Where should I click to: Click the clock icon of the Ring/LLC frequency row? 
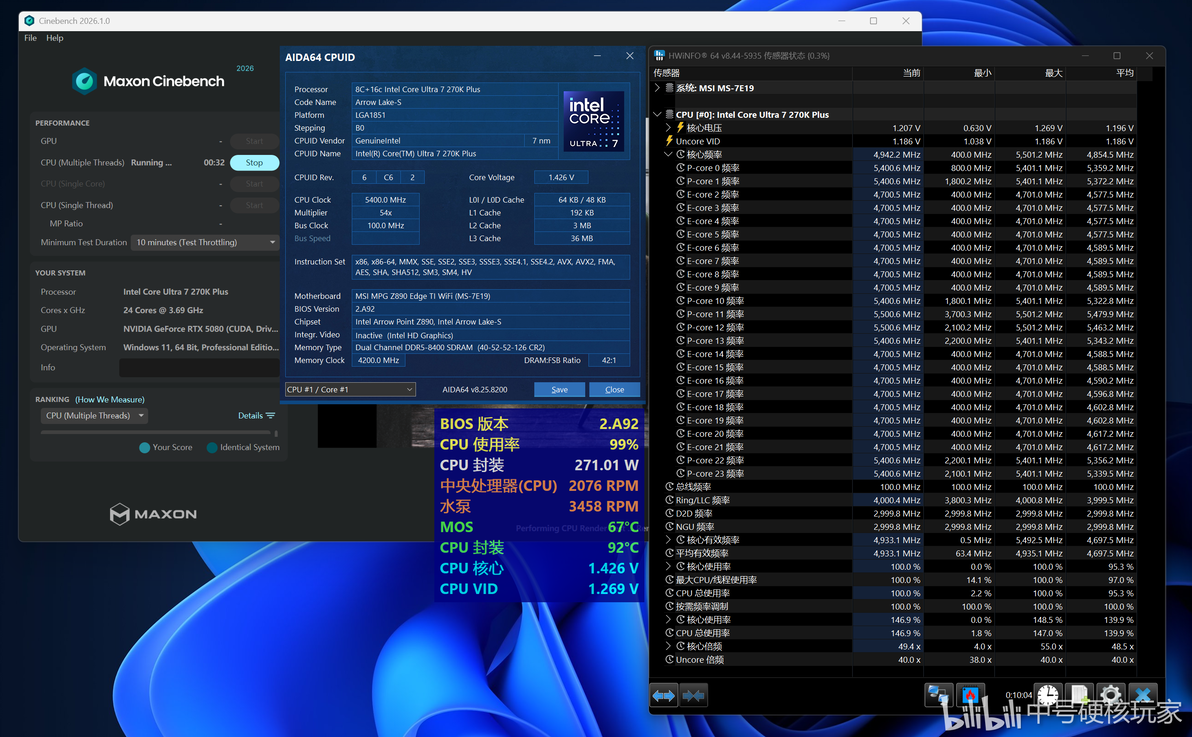click(x=670, y=500)
